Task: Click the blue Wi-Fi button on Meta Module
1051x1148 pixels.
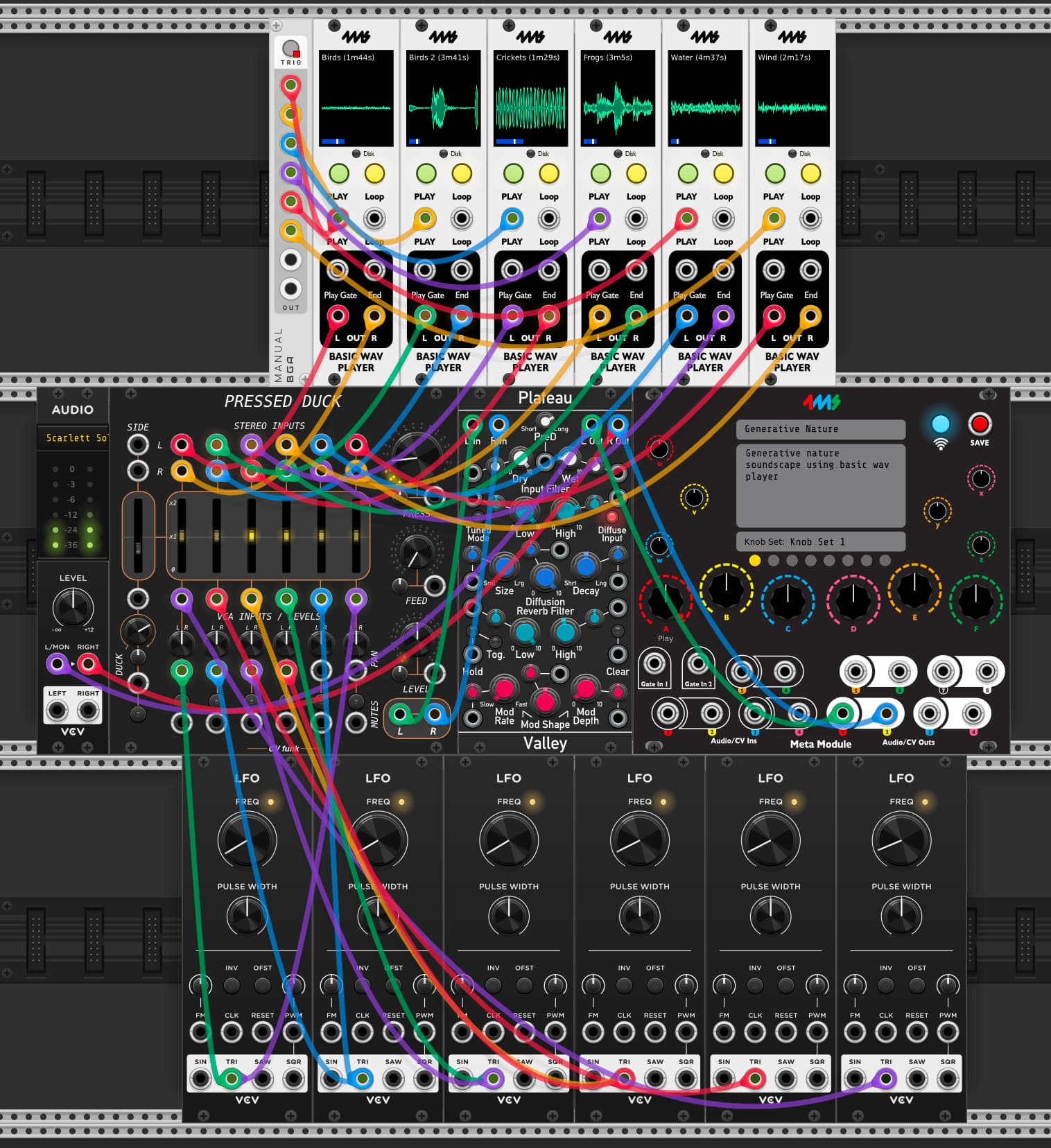Action: point(940,424)
